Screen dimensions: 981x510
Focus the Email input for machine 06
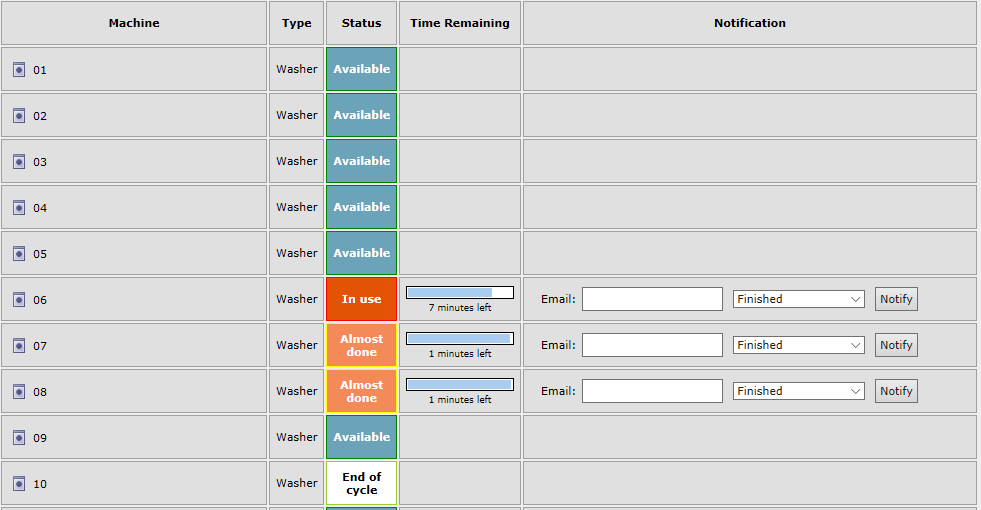point(652,299)
